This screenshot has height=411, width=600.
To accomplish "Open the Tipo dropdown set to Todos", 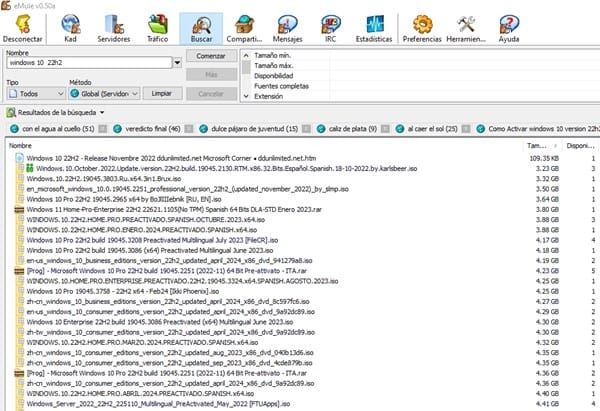I will click(35, 94).
